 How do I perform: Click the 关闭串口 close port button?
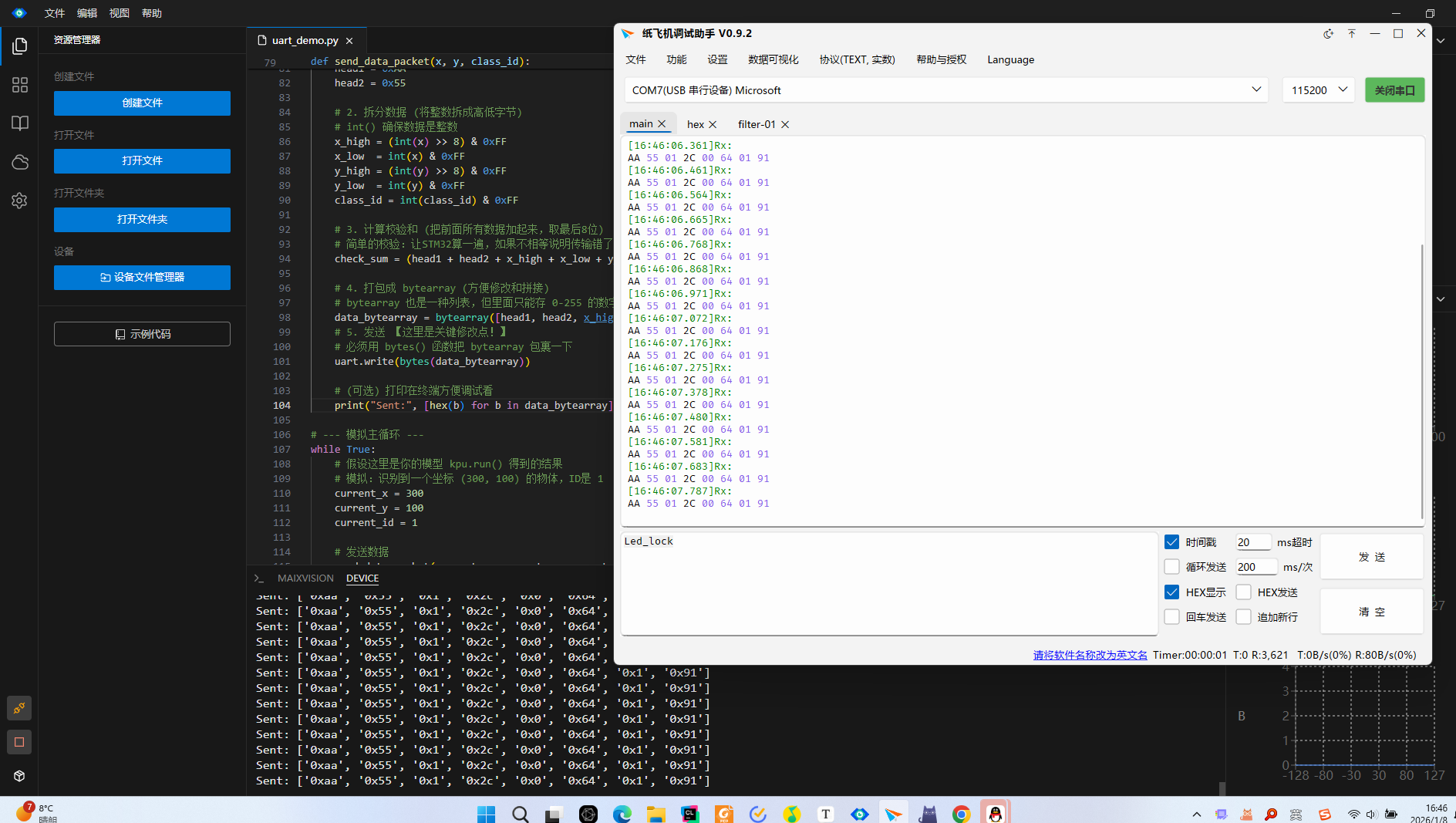pyautogui.click(x=1394, y=90)
